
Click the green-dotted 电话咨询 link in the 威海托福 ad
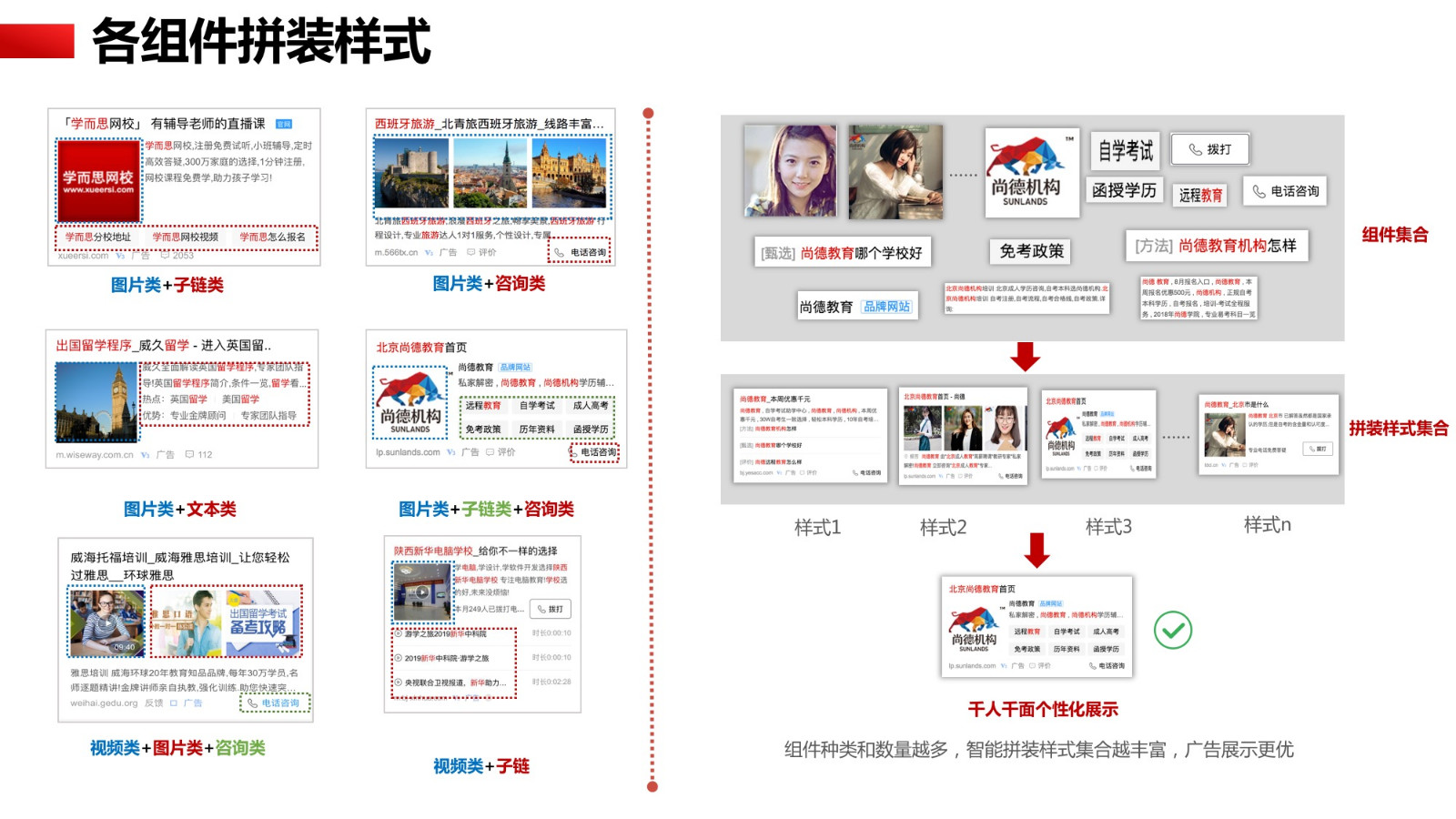[275, 703]
